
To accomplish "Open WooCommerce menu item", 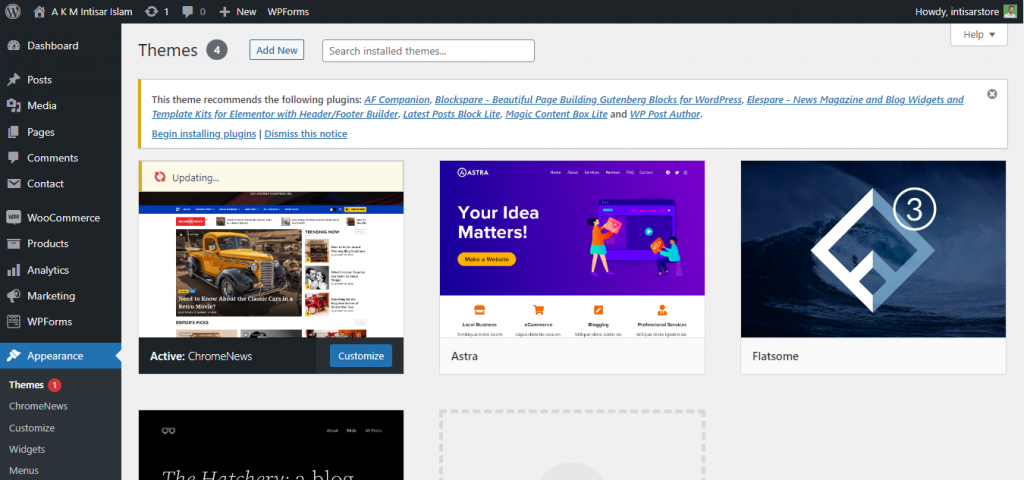I will point(61,218).
